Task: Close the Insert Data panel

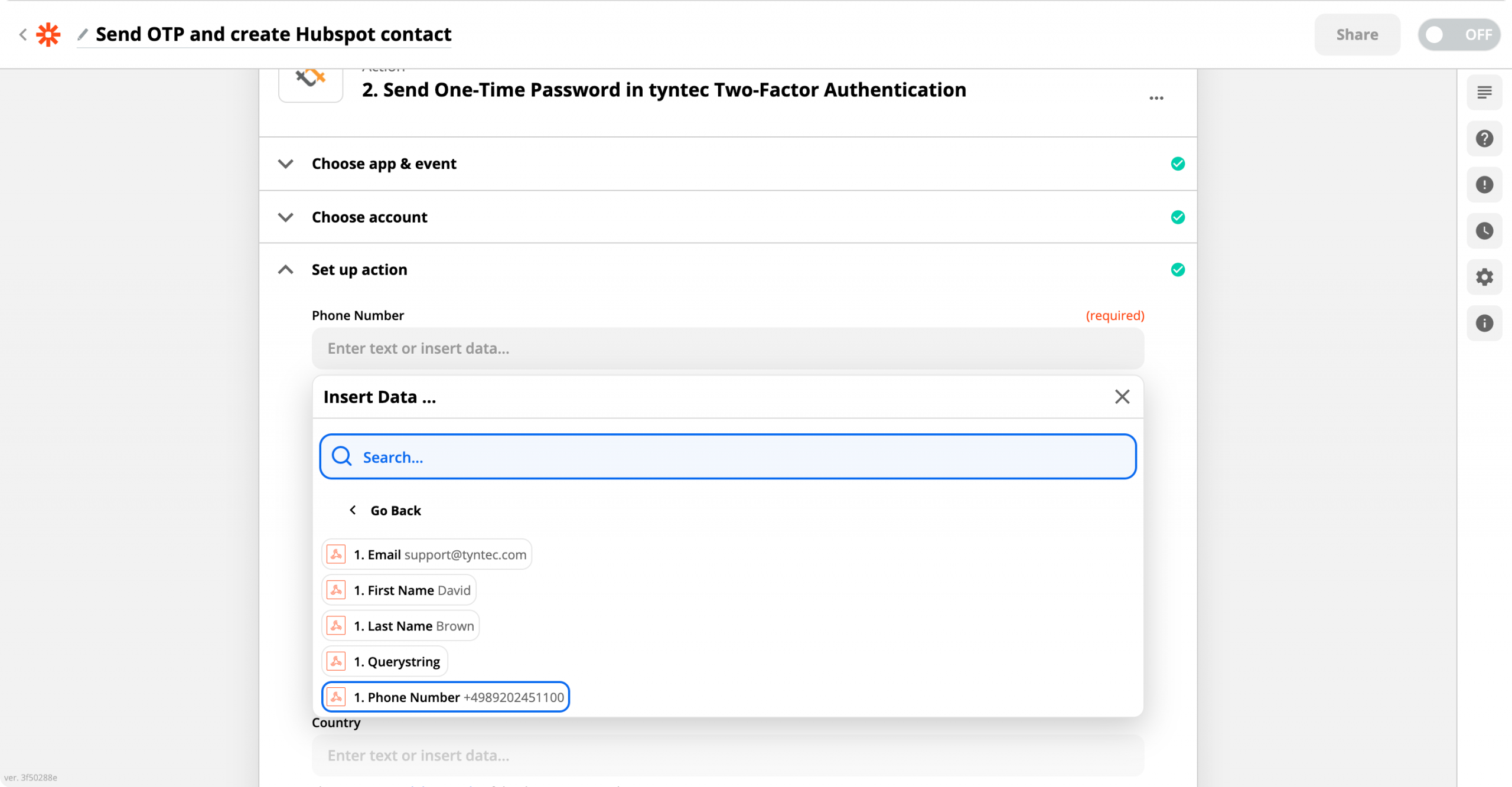Action: tap(1122, 397)
